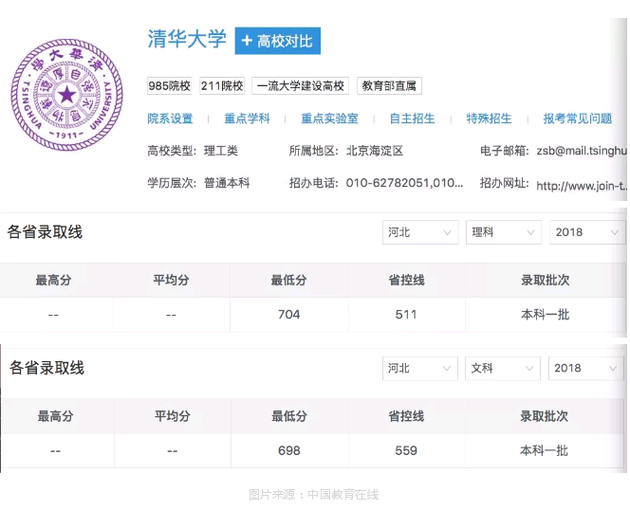Viewport: 630px width, 510px height.
Task: Open the 特殊招生 link
Action: (489, 119)
